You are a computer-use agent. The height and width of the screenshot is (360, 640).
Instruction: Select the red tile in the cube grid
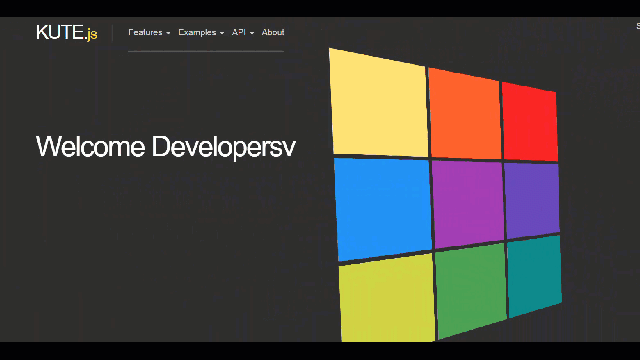click(x=530, y=122)
